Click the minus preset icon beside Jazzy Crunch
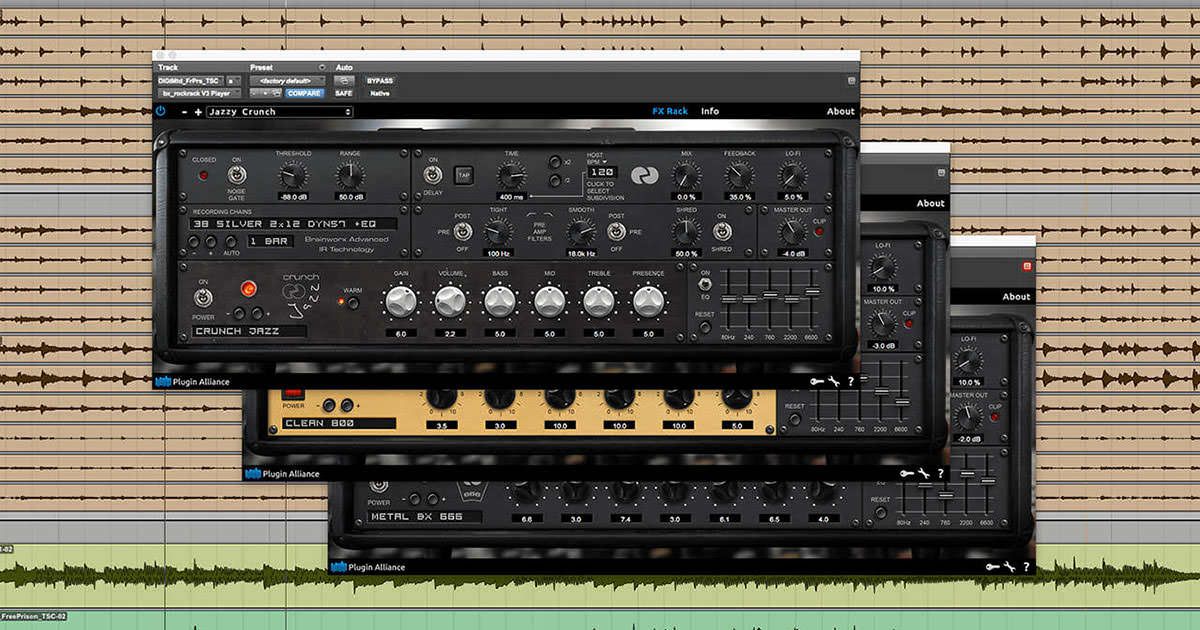This screenshot has width=1200, height=630. [184, 112]
